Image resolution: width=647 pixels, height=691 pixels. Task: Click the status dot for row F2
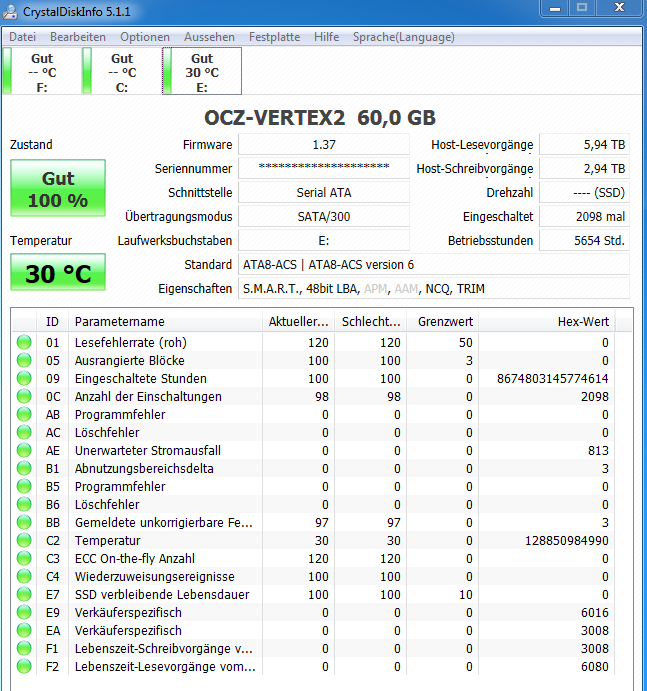24,666
